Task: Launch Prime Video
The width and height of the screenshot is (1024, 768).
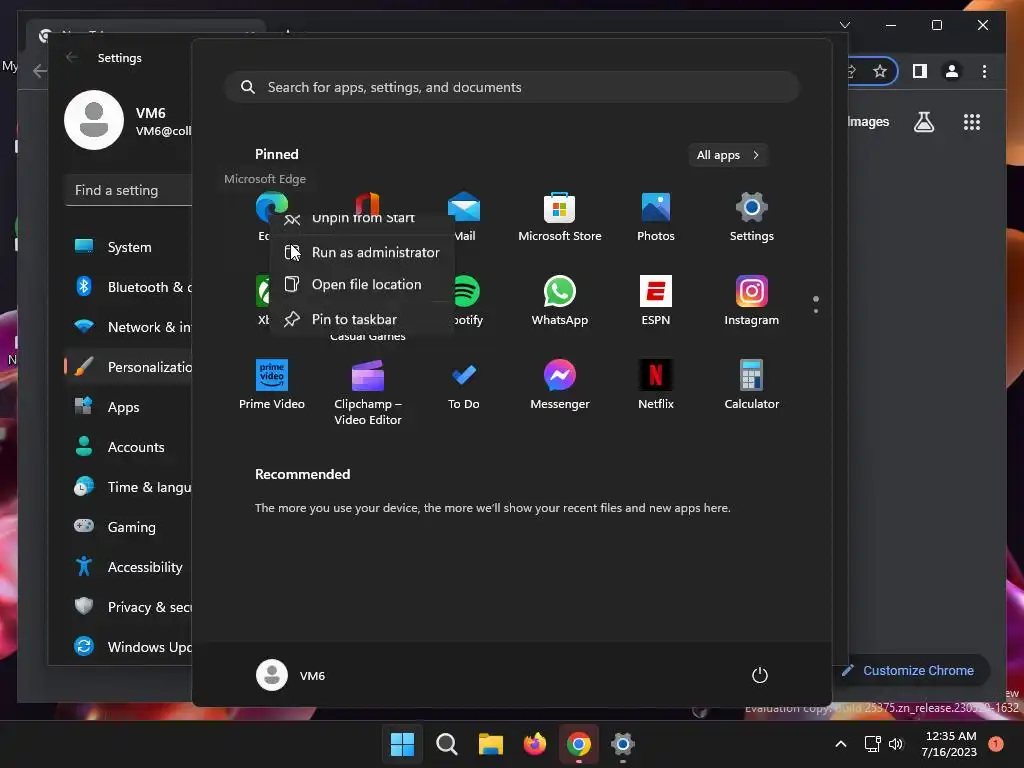Action: (x=272, y=385)
